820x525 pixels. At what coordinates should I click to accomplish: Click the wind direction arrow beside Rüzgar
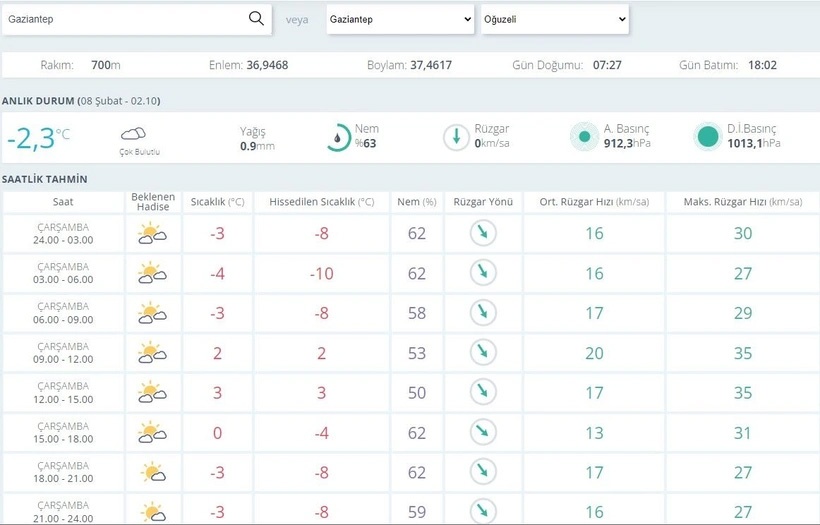456,137
